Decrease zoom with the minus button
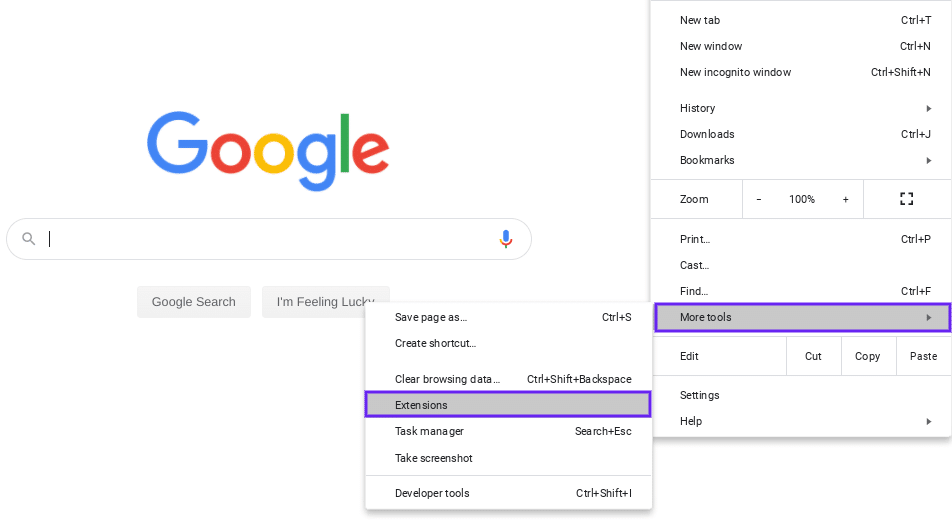 click(x=759, y=199)
